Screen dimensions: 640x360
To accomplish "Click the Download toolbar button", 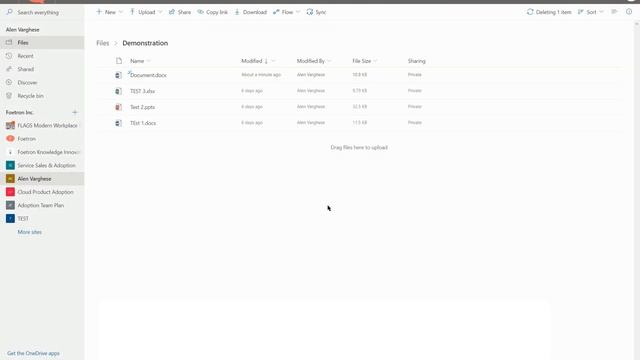I will click(251, 12).
